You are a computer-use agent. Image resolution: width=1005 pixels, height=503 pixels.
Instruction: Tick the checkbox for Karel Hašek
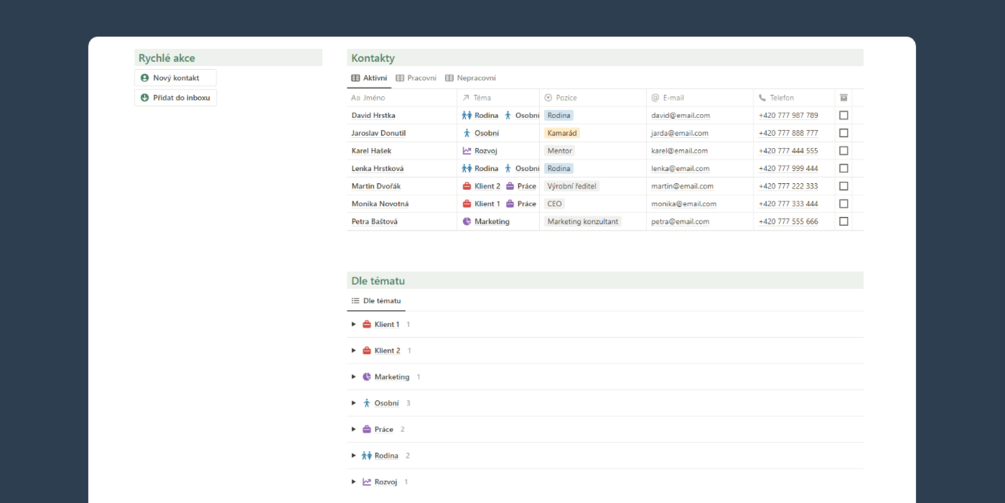843,151
